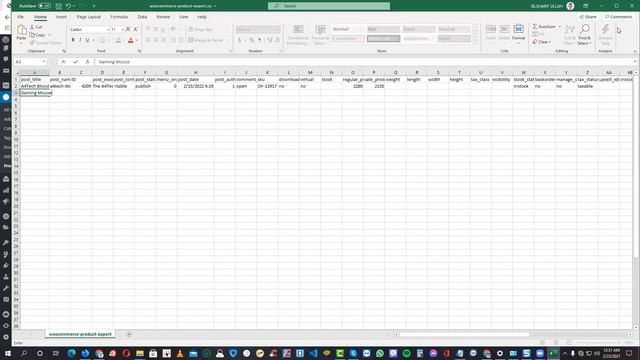The image size is (640, 360).
Task: Confirm entry with the formula bar checkmark
Action: pyautogui.click(x=76, y=62)
